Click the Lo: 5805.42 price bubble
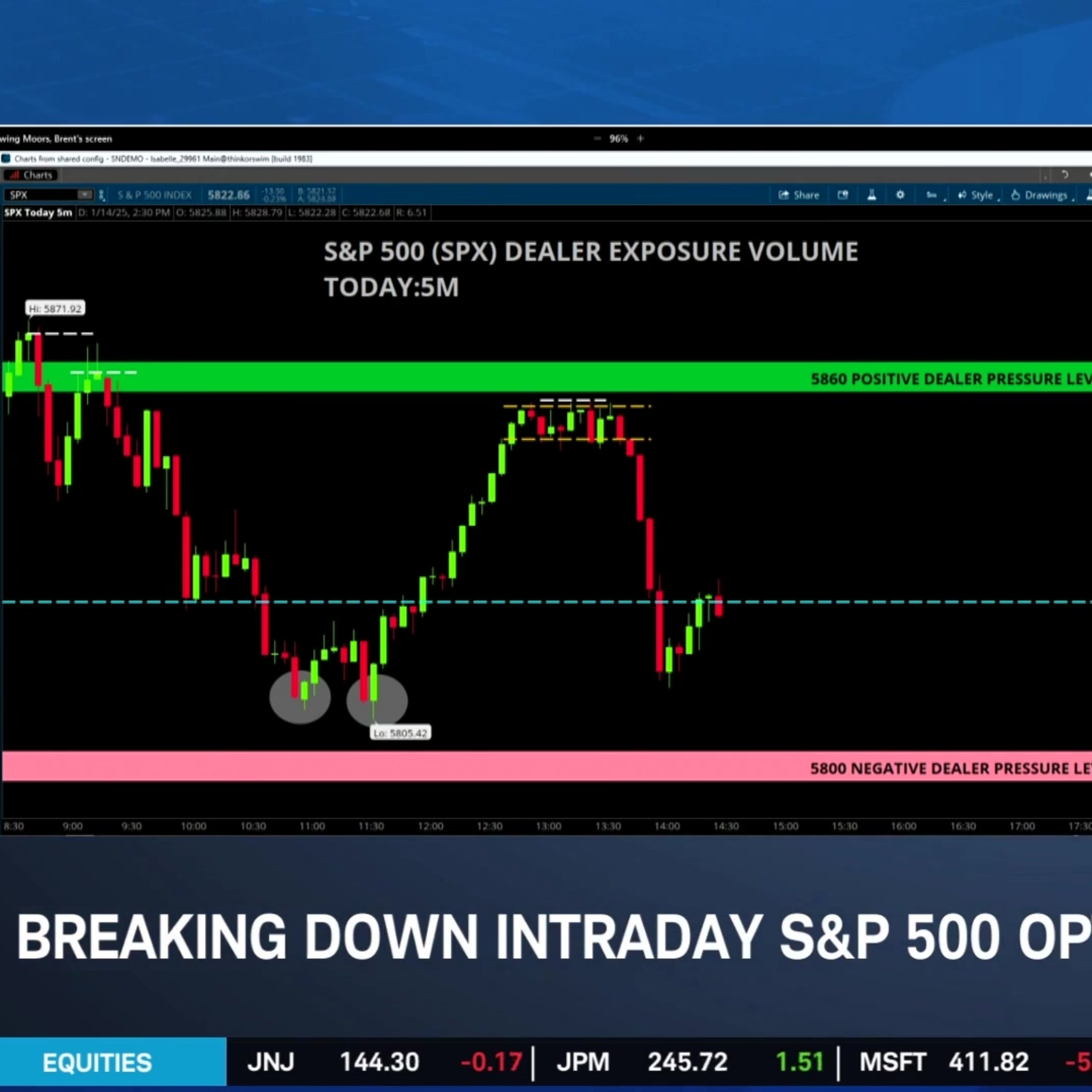Image resolution: width=1092 pixels, height=1092 pixels. [401, 733]
